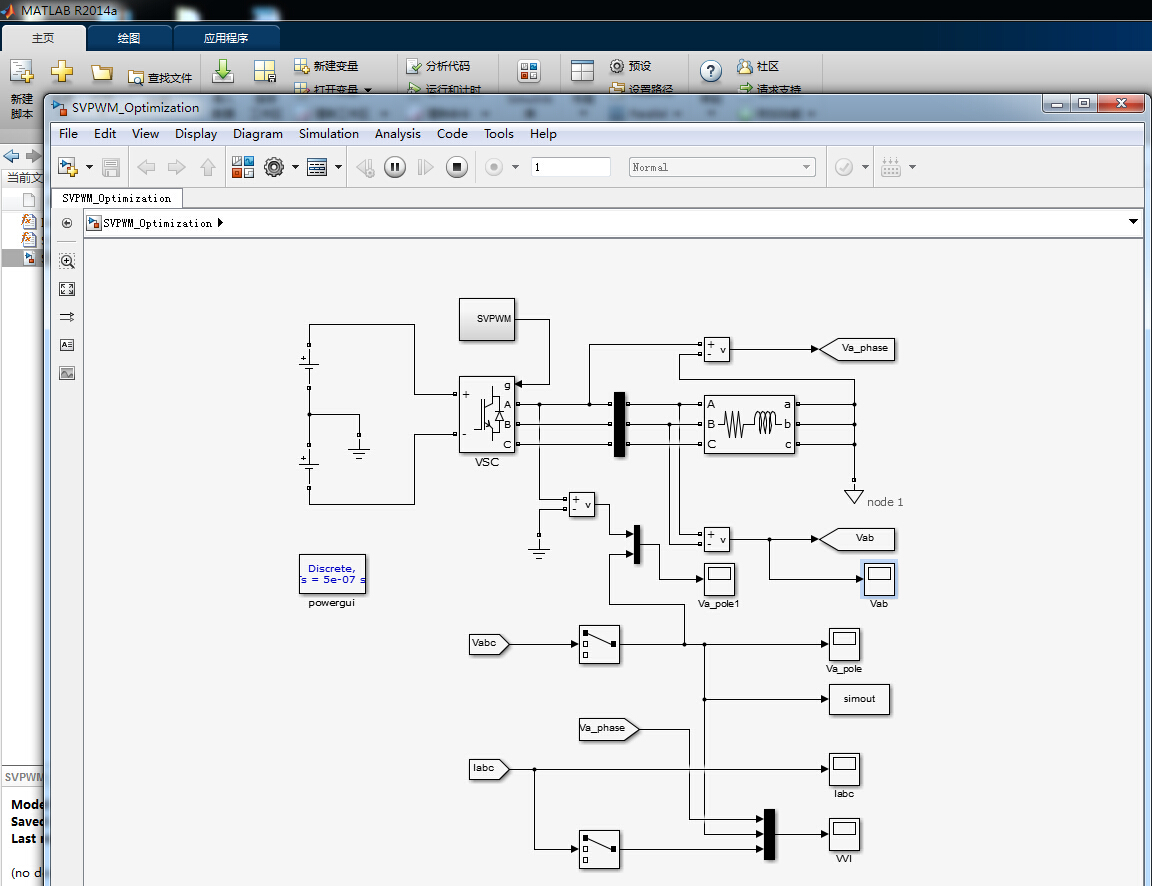Pause the running simulation

395,167
